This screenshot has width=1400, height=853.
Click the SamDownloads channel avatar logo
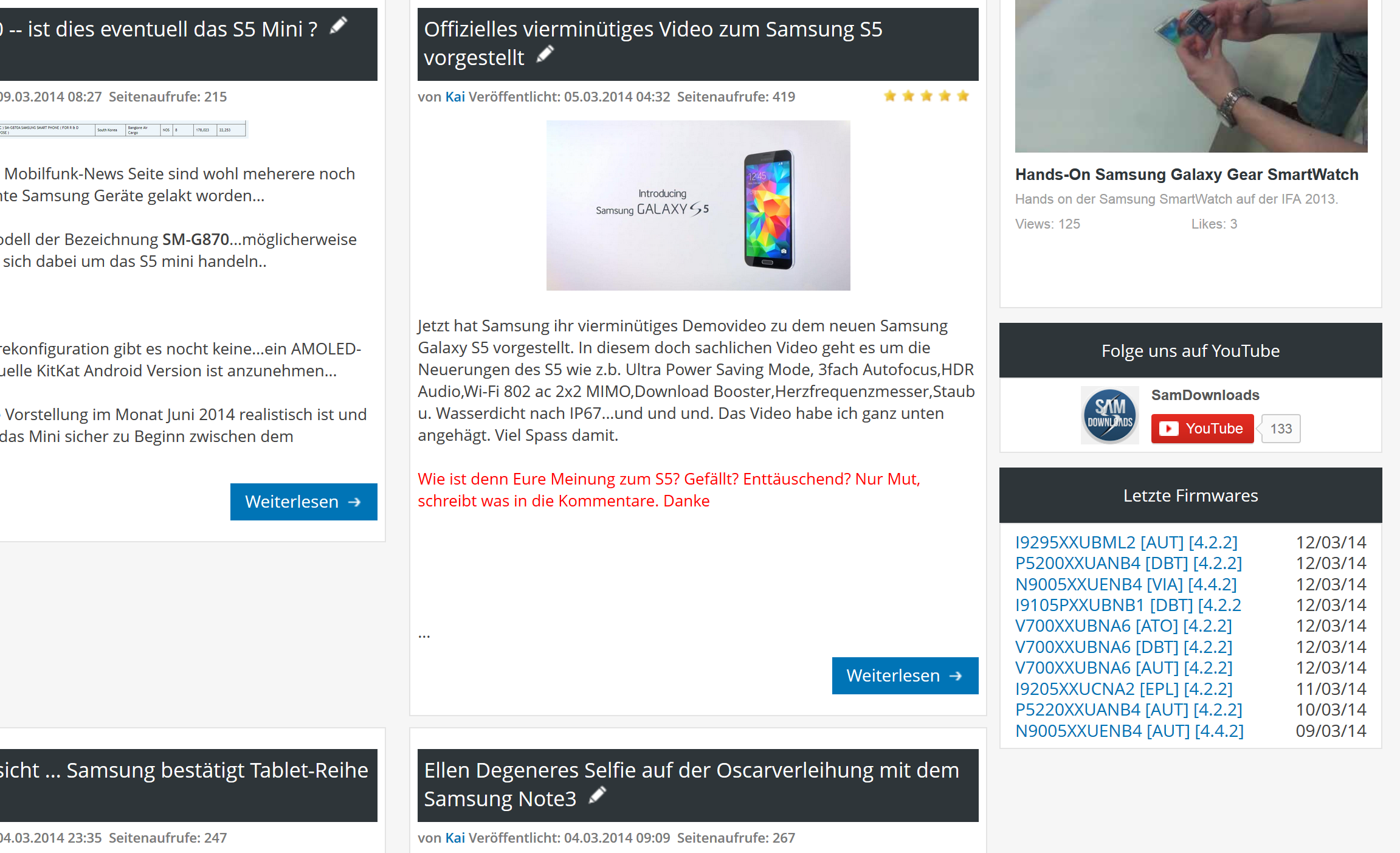(x=1109, y=416)
